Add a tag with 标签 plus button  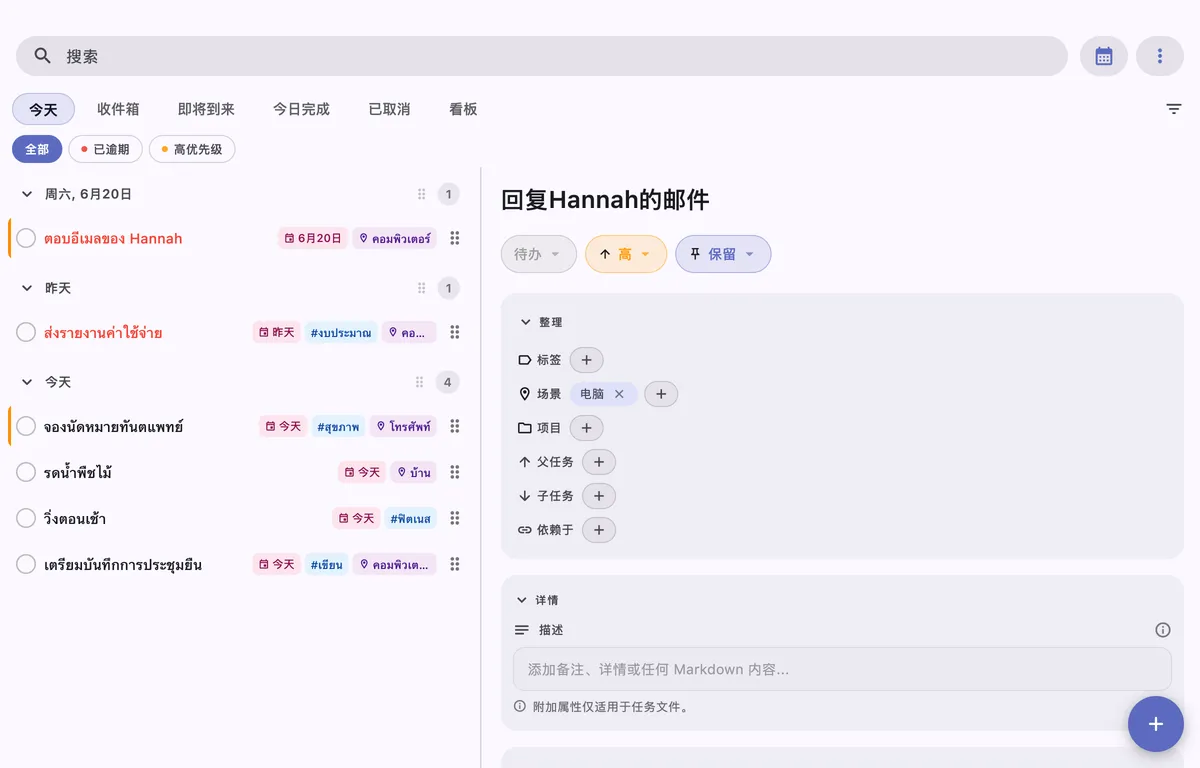pos(586,360)
